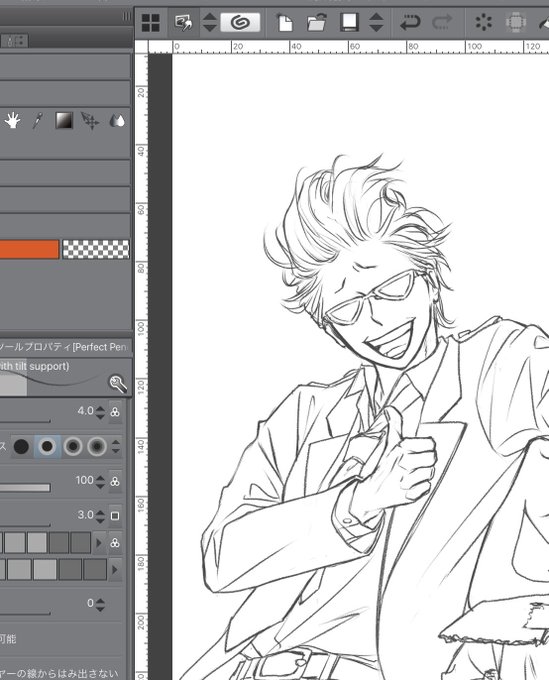Open the grid layout icon in command bar

[x=150, y=23]
